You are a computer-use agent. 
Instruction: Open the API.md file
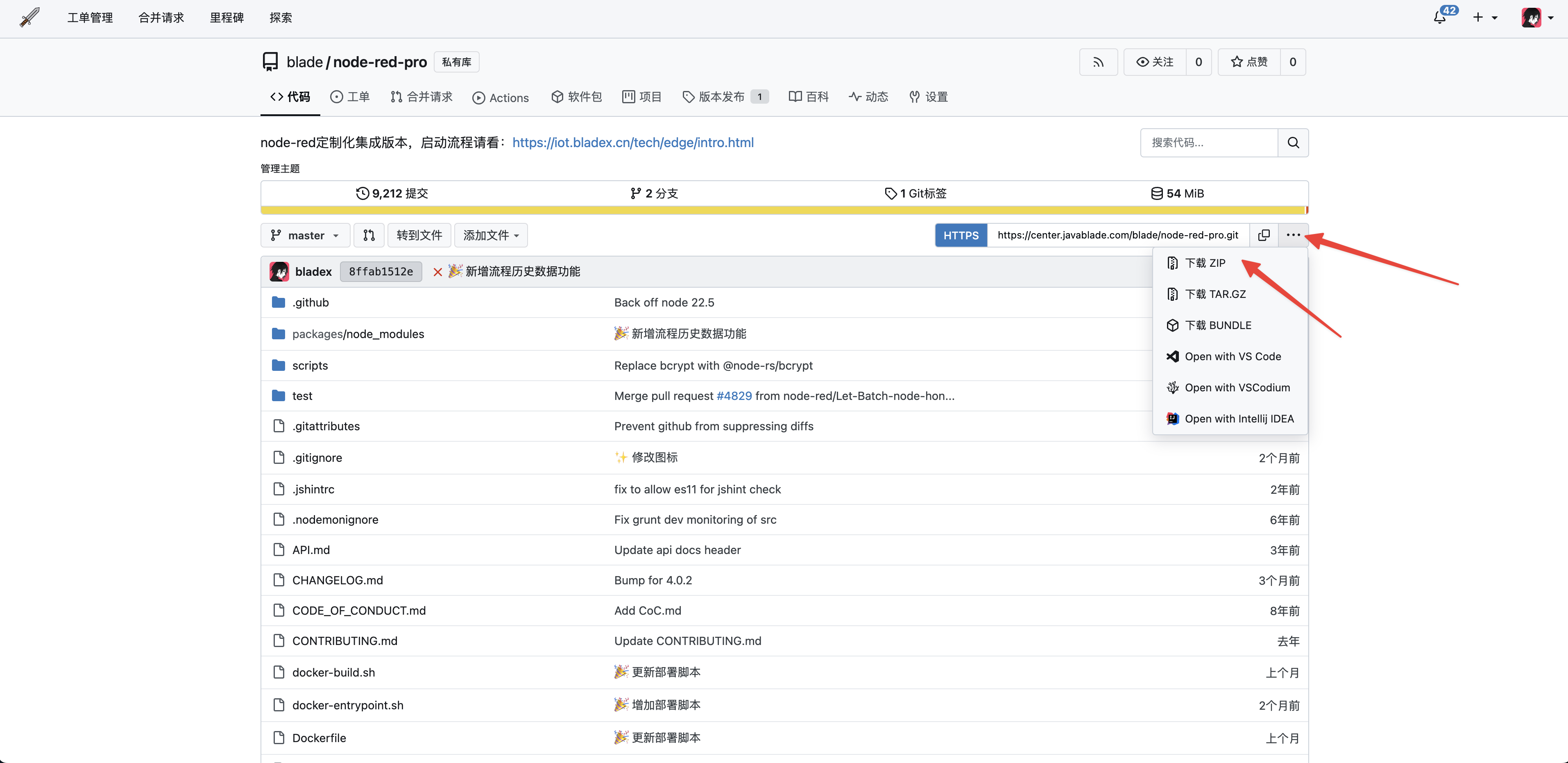tap(311, 550)
